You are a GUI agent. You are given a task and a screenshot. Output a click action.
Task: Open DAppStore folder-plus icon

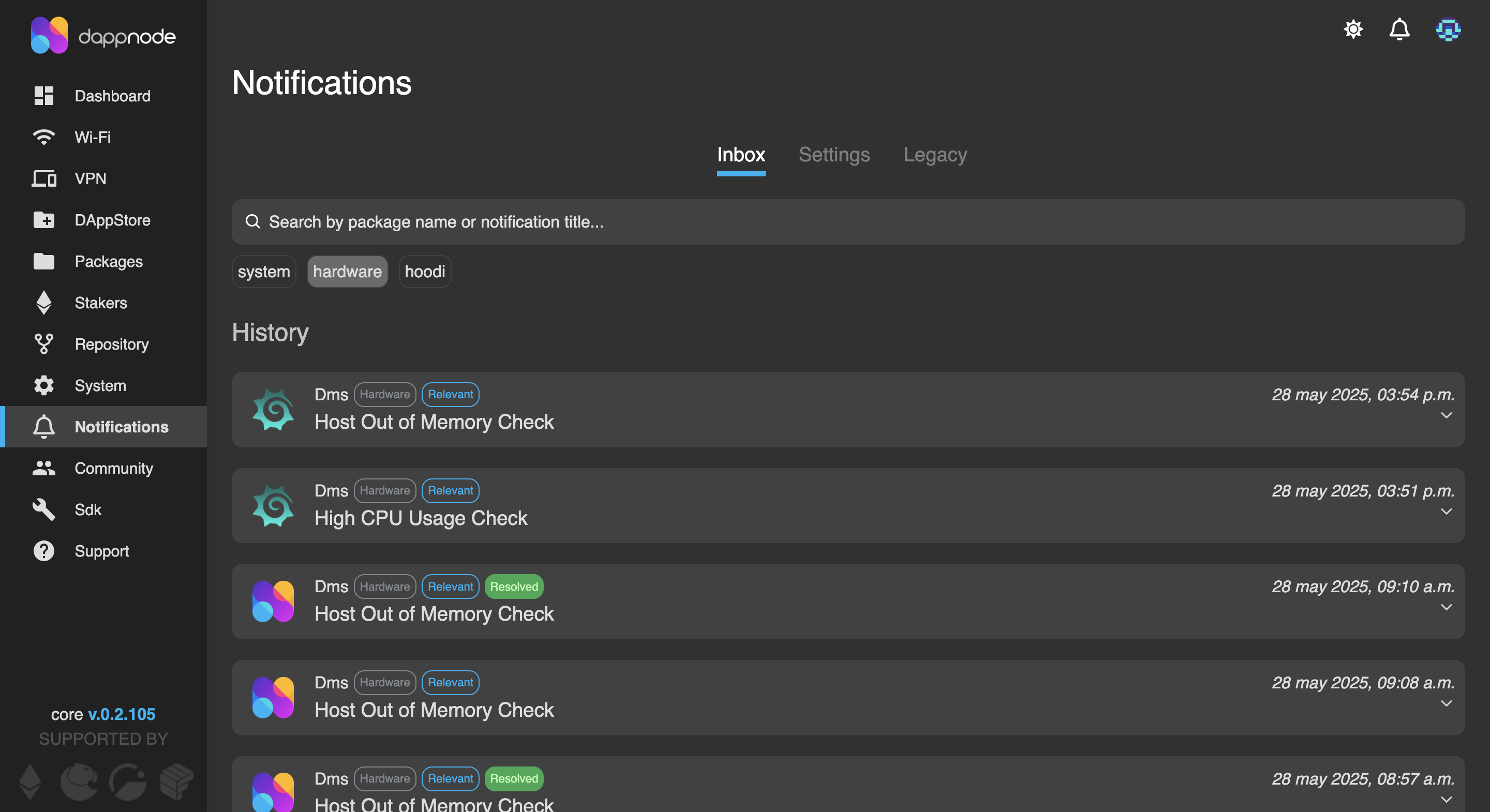coord(44,220)
